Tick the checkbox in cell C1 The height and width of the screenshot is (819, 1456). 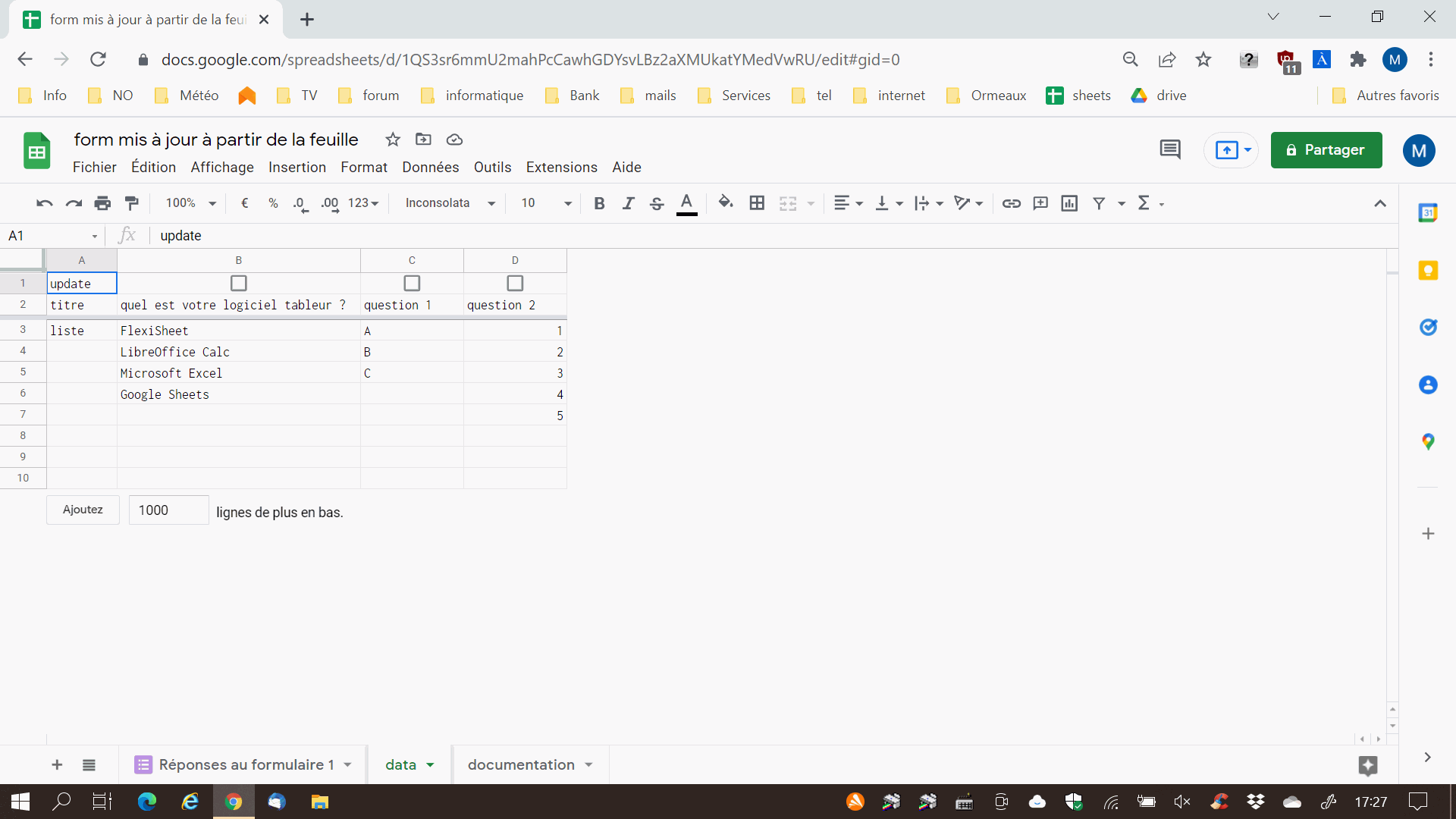(412, 283)
